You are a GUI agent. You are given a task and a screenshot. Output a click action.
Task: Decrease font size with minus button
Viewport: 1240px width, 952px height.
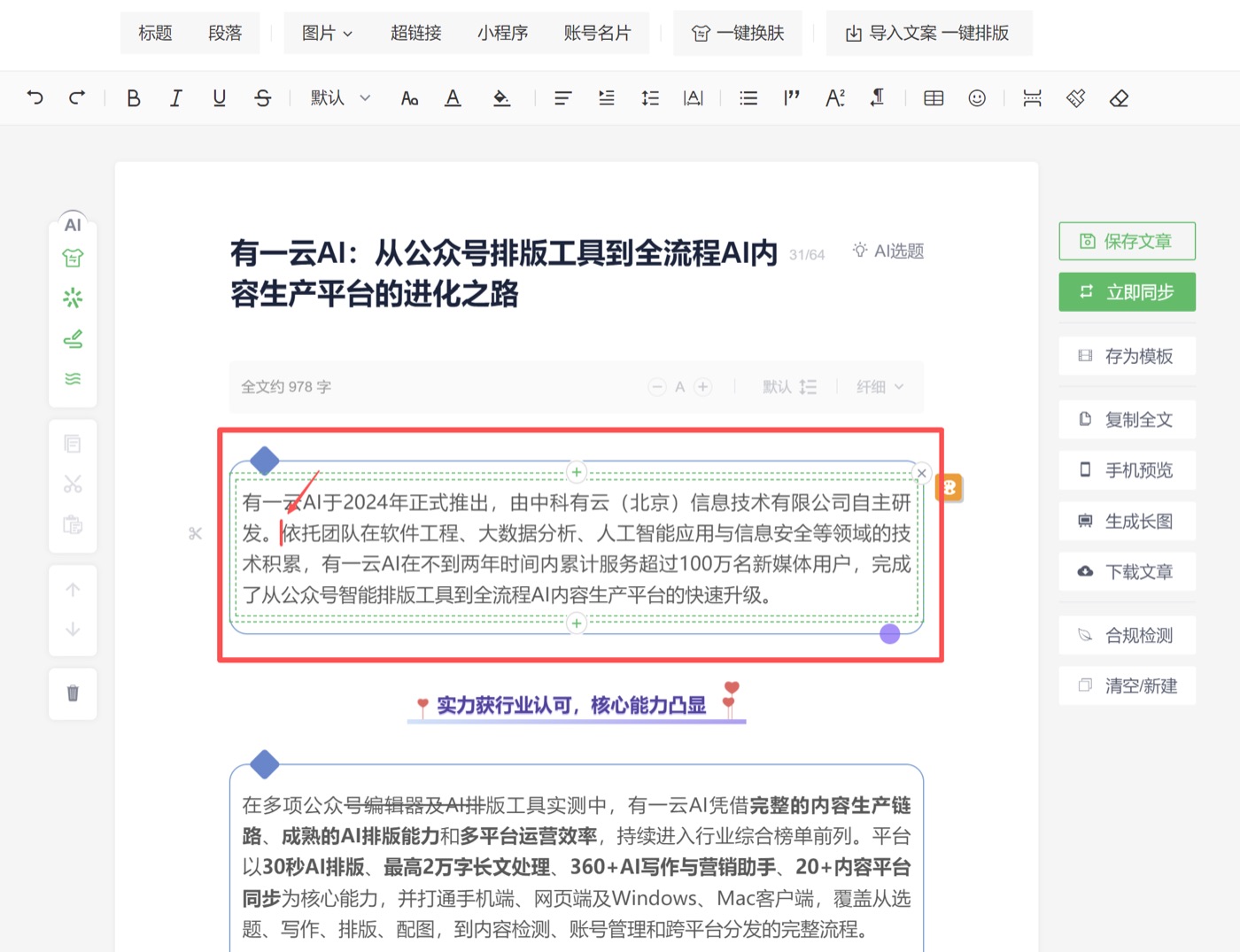(657, 386)
